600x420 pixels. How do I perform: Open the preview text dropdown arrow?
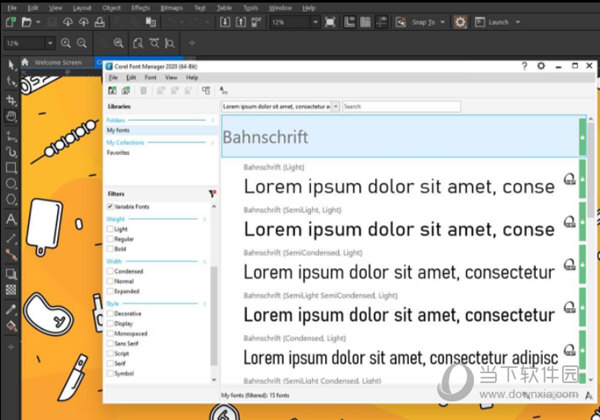coord(336,106)
